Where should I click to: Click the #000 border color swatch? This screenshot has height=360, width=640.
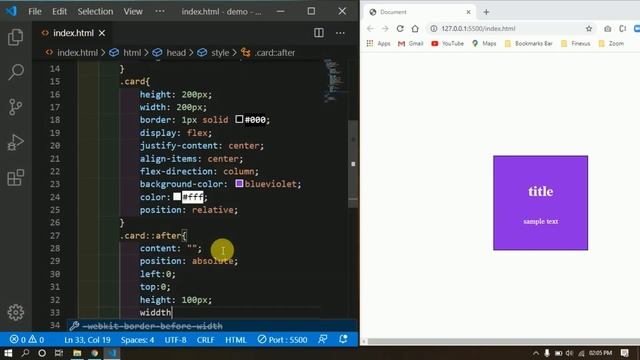click(239, 119)
